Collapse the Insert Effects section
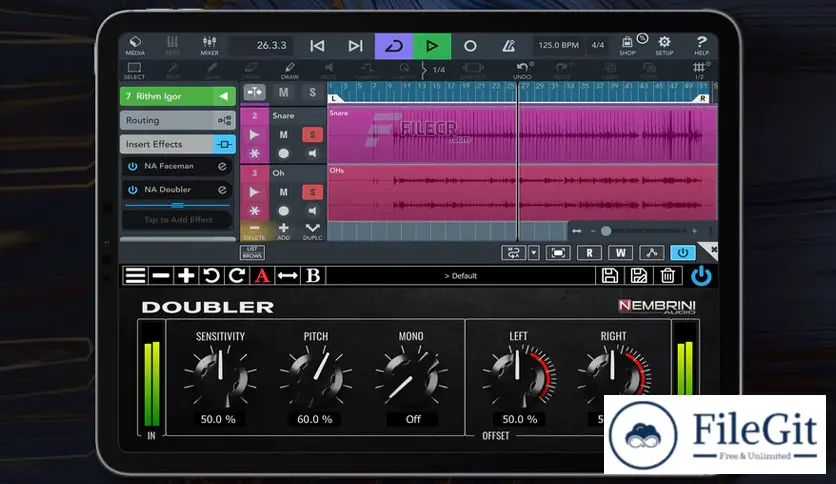This screenshot has width=836, height=484. 178,144
